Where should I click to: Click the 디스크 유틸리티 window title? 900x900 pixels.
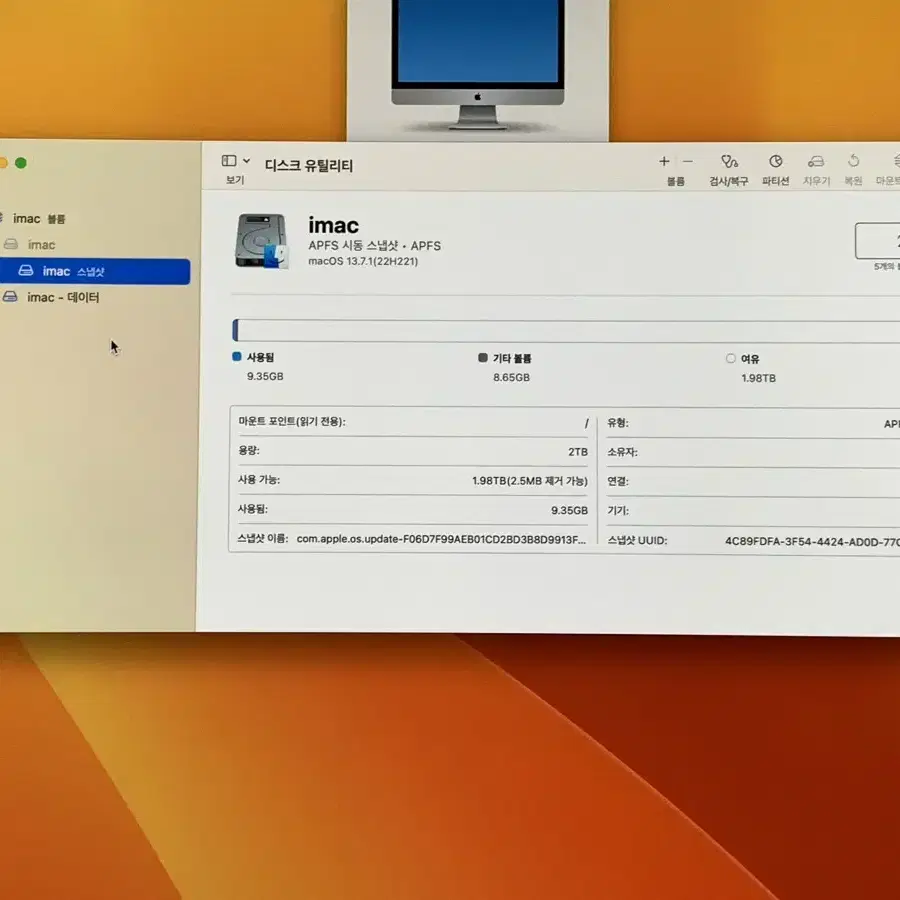tap(309, 166)
